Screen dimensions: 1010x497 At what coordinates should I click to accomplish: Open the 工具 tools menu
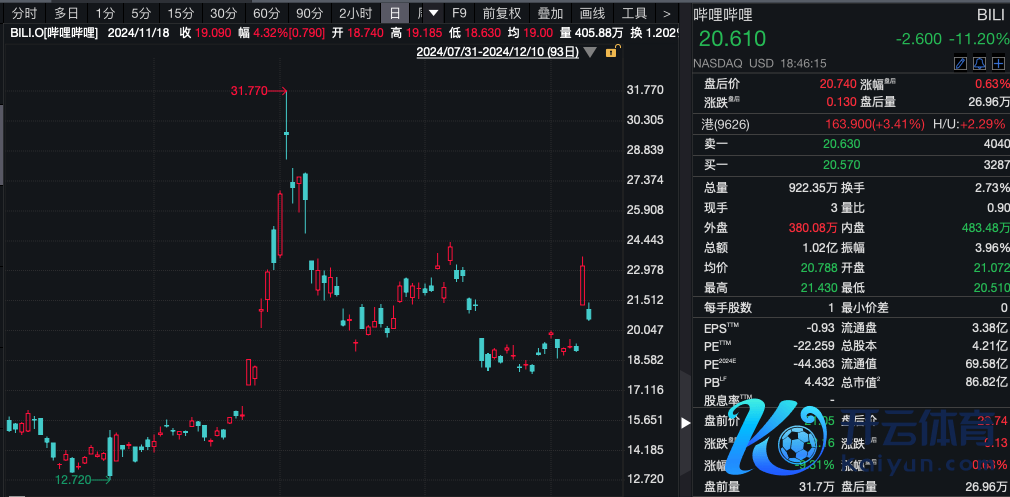(x=634, y=14)
